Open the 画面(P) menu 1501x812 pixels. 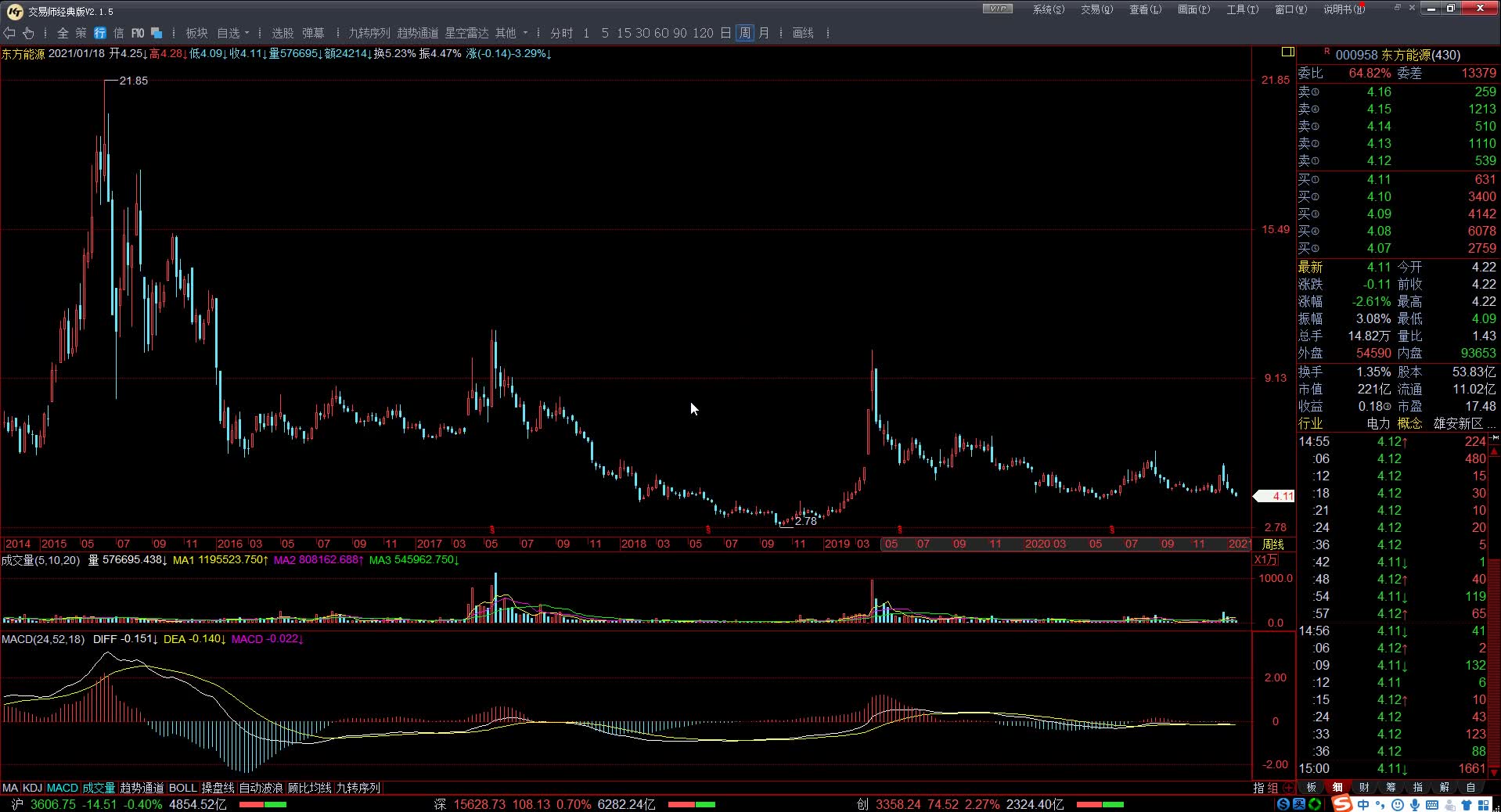pyautogui.click(x=1194, y=9)
